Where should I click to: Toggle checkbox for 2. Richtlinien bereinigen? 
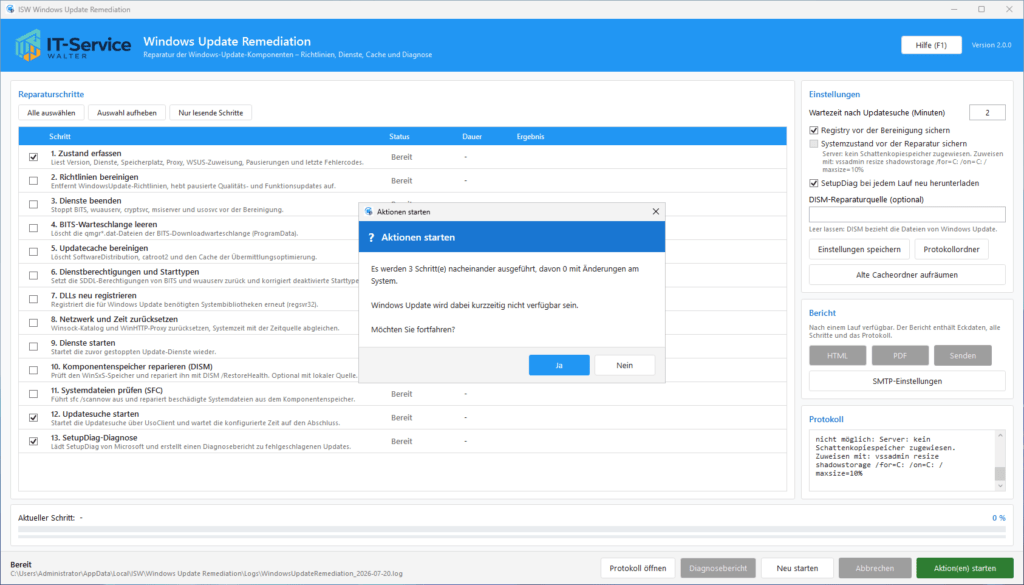[33, 181]
